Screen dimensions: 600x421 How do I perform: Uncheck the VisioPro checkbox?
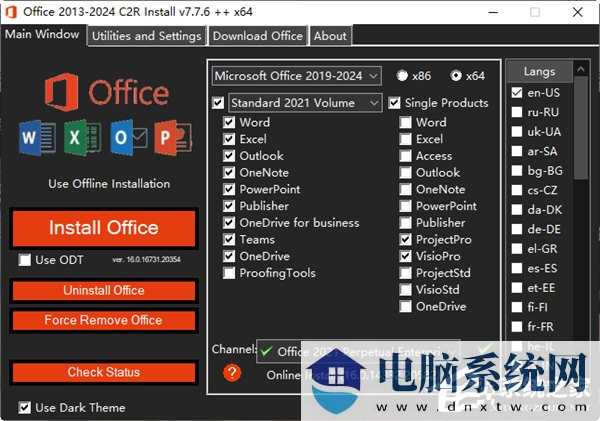point(406,256)
